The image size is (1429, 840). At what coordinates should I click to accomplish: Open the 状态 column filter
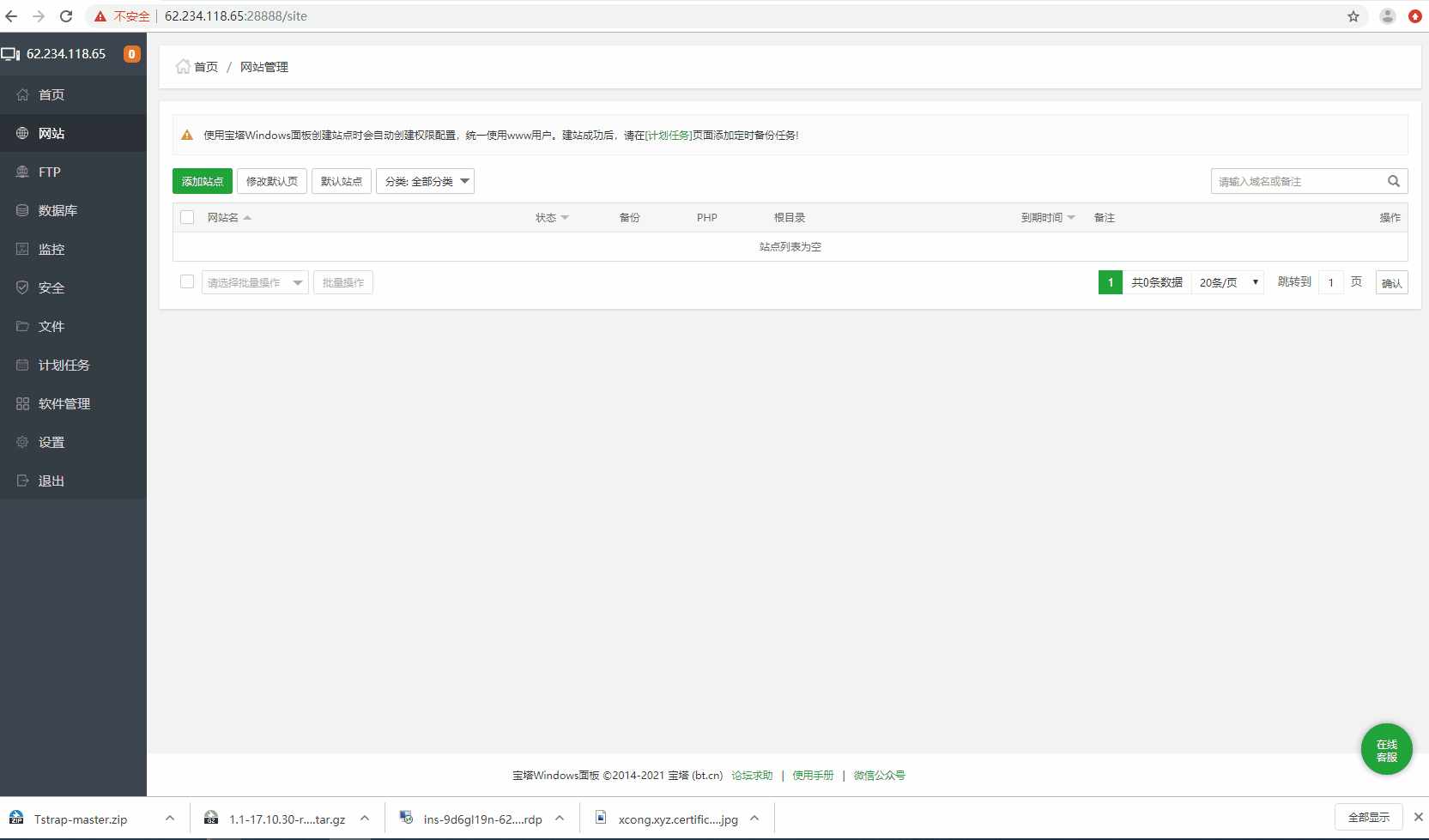pos(552,218)
